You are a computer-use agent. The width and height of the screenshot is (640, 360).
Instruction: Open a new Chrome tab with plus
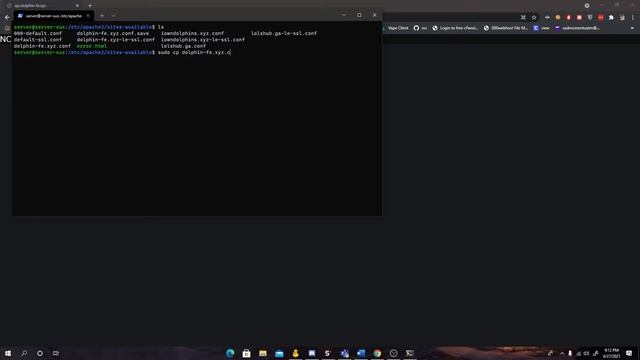click(90, 6)
